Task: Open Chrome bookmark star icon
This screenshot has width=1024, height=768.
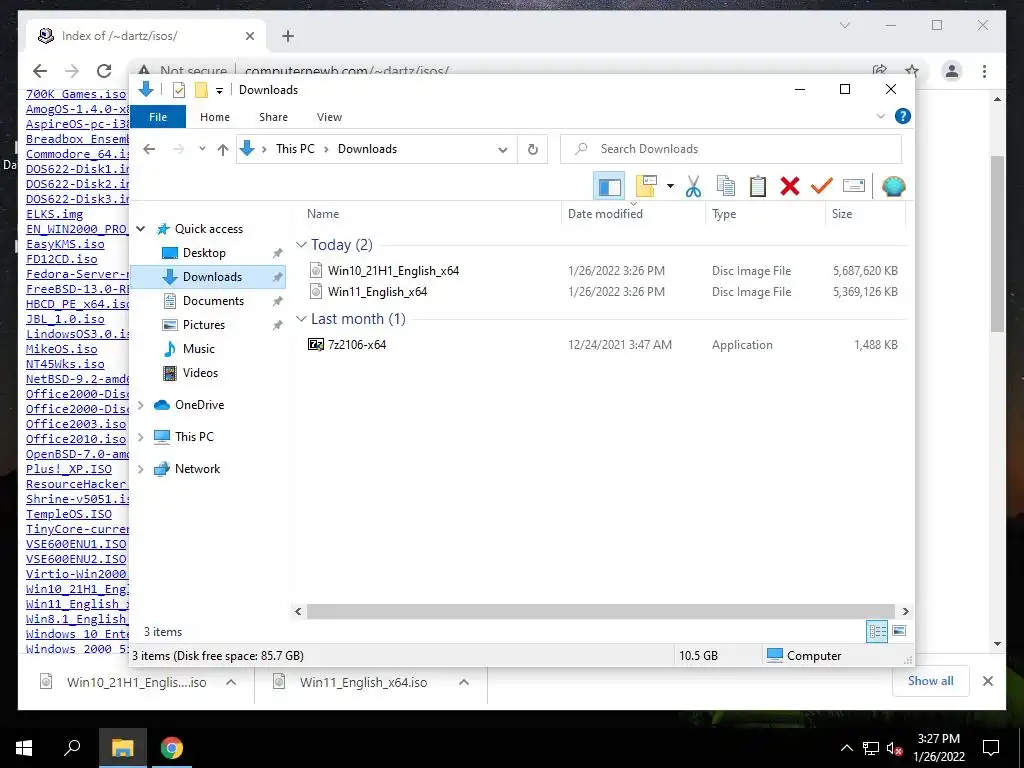Action: point(912,71)
